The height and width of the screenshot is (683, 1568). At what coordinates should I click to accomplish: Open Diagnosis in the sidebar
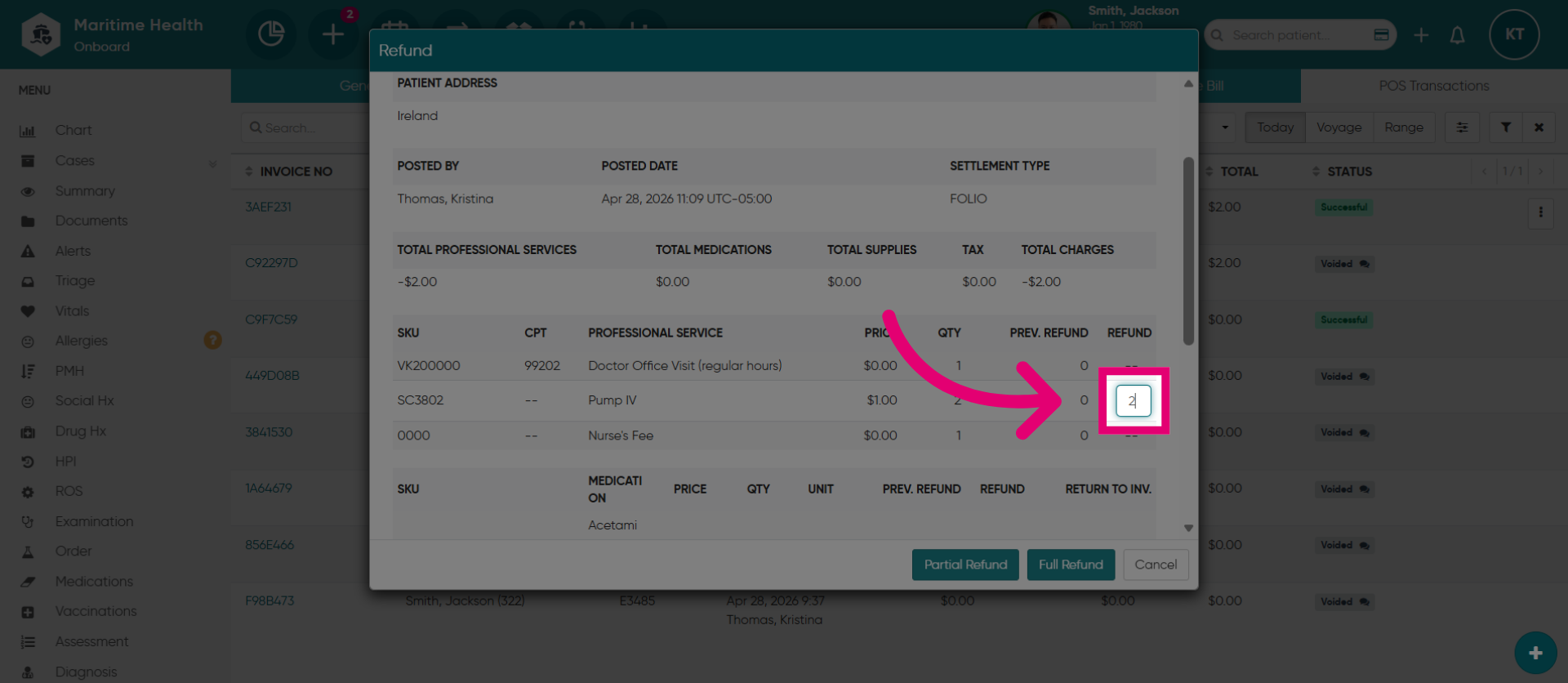pyautogui.click(x=86, y=672)
